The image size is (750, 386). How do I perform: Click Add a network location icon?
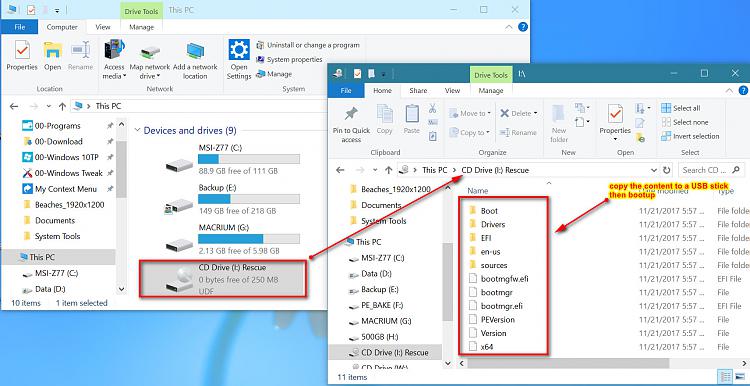tap(195, 51)
